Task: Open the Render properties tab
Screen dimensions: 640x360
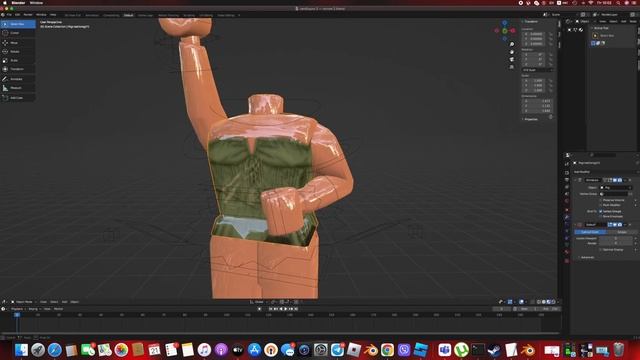Action: 567,172
